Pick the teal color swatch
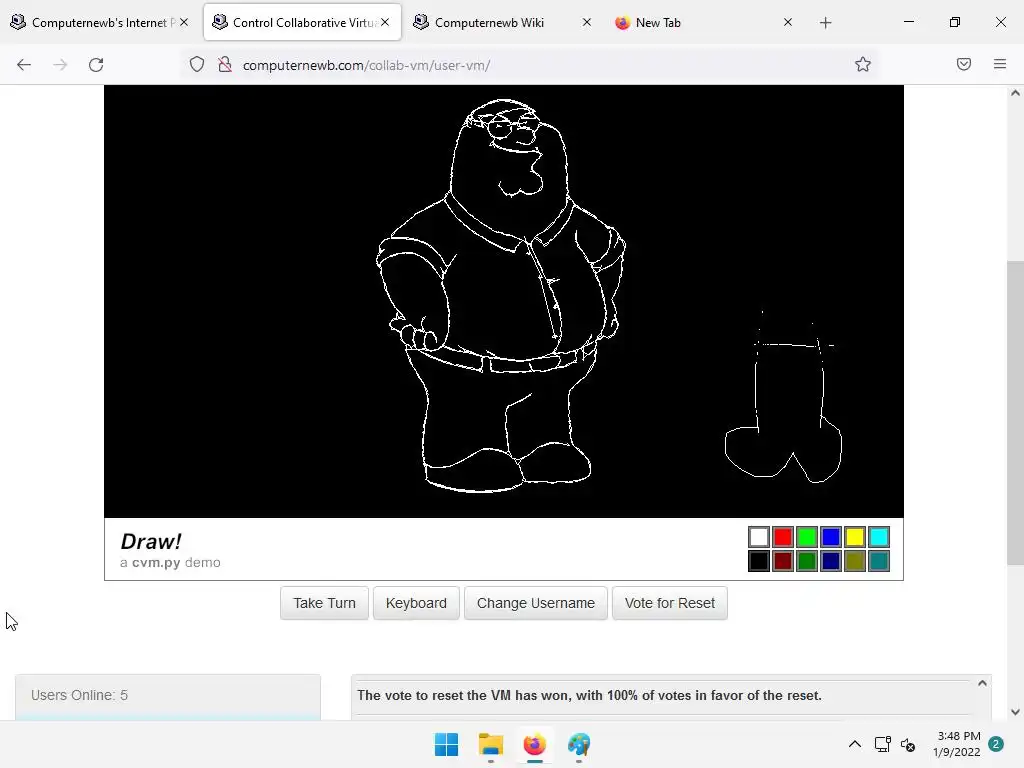1024x768 pixels. [879, 561]
